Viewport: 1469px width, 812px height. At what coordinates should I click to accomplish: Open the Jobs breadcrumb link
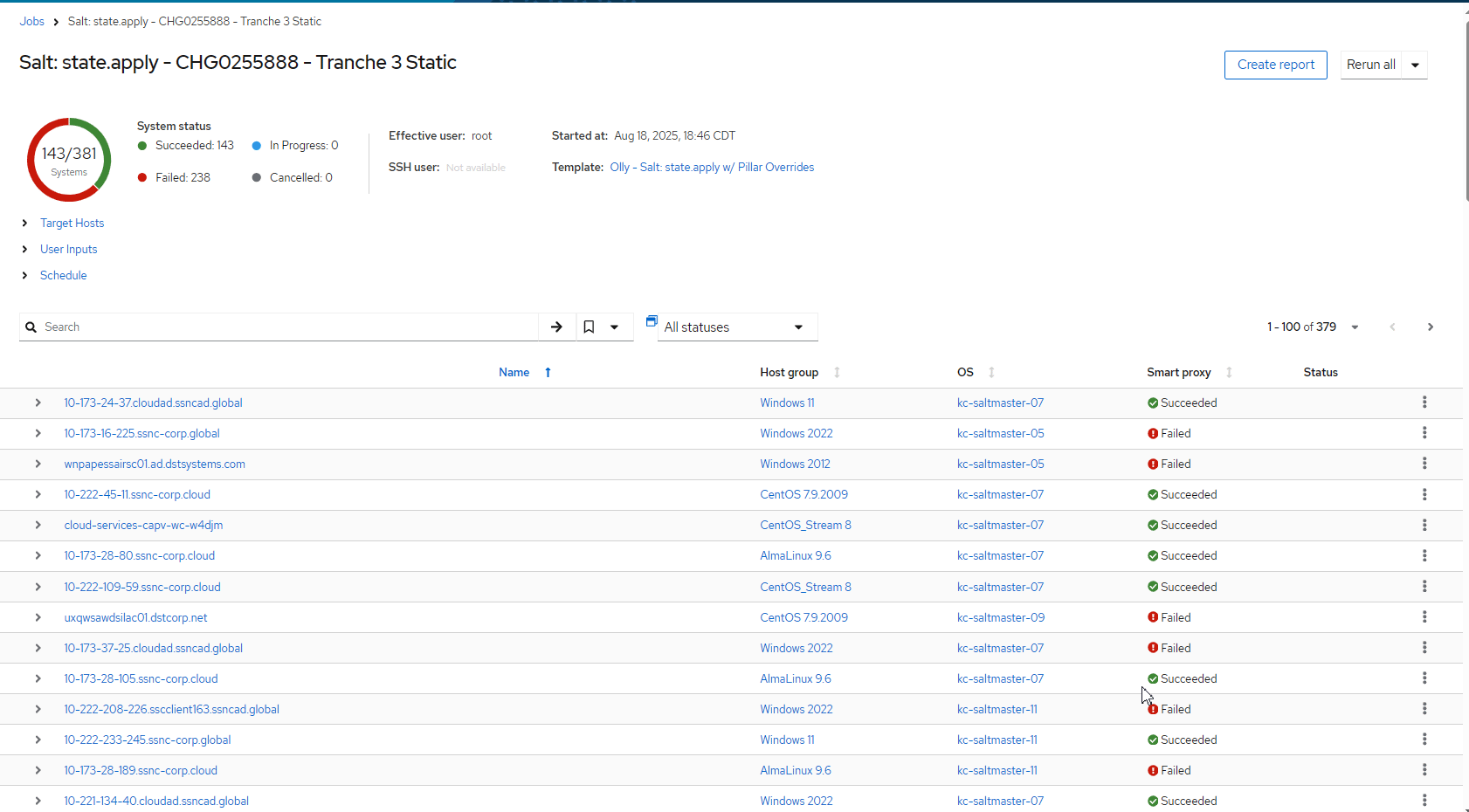31,21
